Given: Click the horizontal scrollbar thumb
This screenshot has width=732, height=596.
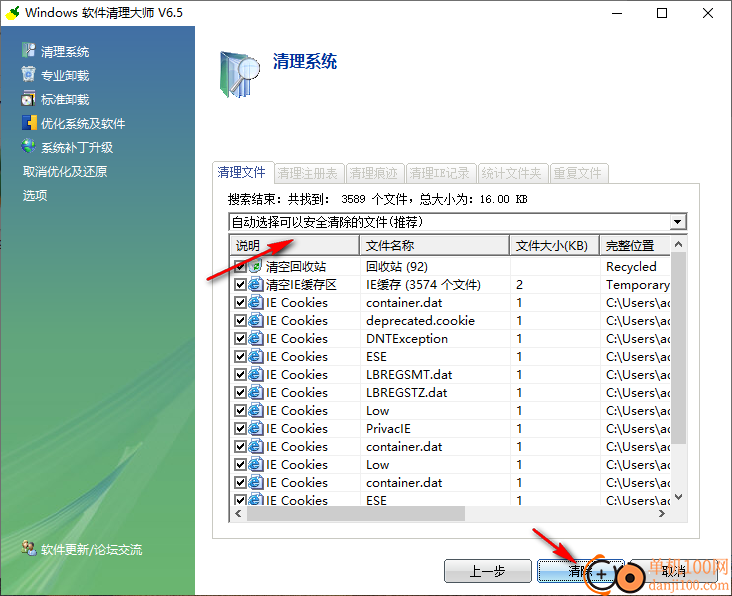Looking at the screenshot, I should (x=356, y=513).
